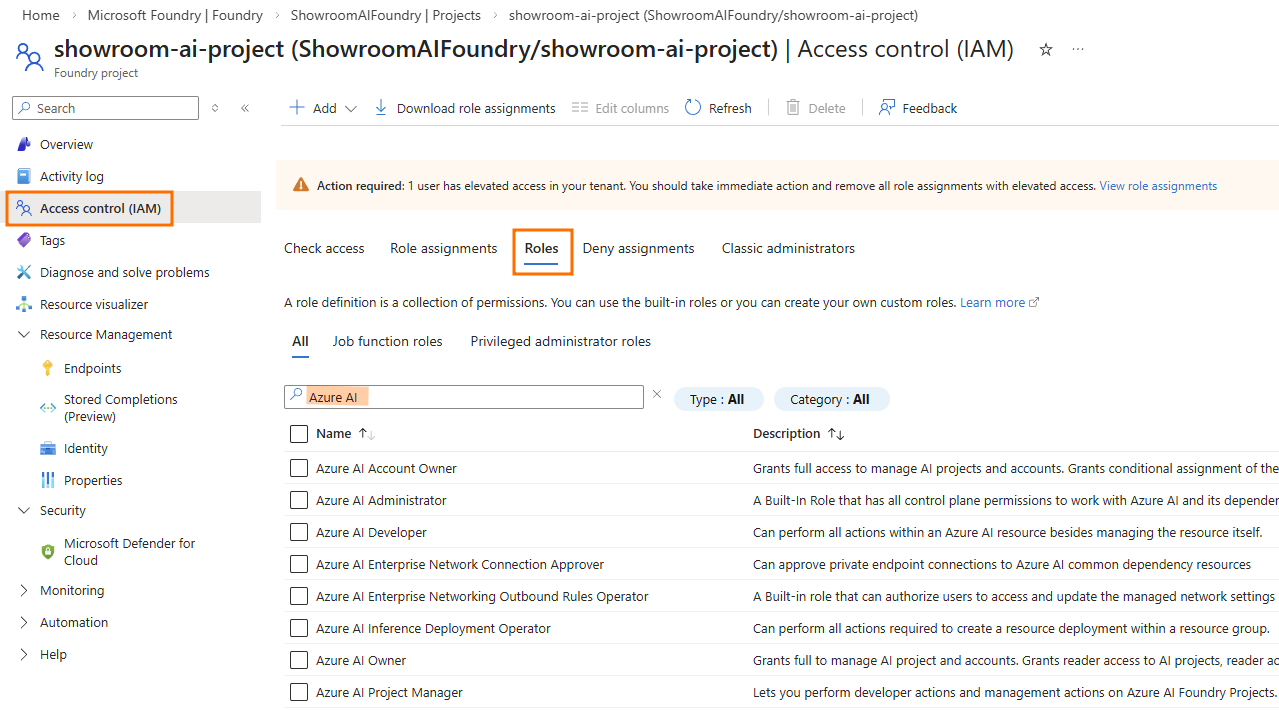
Task: Click the Refresh toolbar icon
Action: click(x=693, y=108)
